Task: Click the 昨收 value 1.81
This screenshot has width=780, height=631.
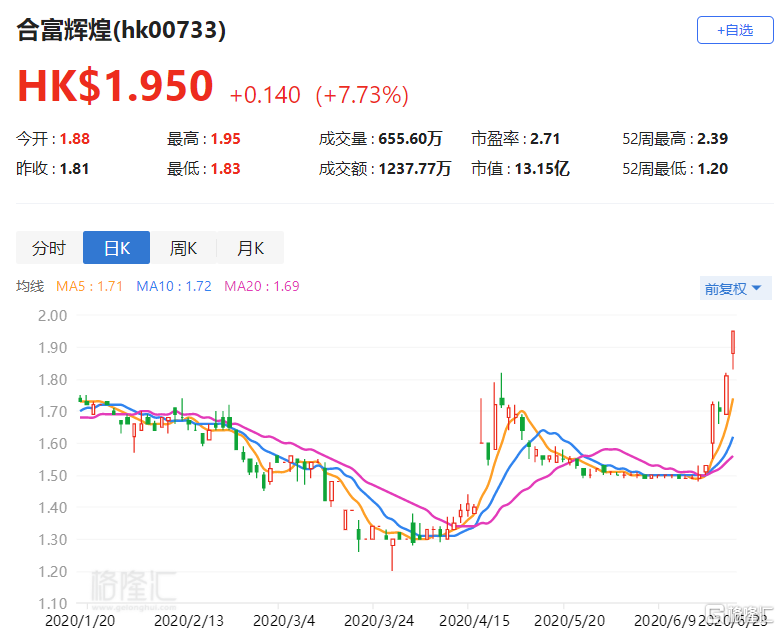Action: [x=74, y=169]
